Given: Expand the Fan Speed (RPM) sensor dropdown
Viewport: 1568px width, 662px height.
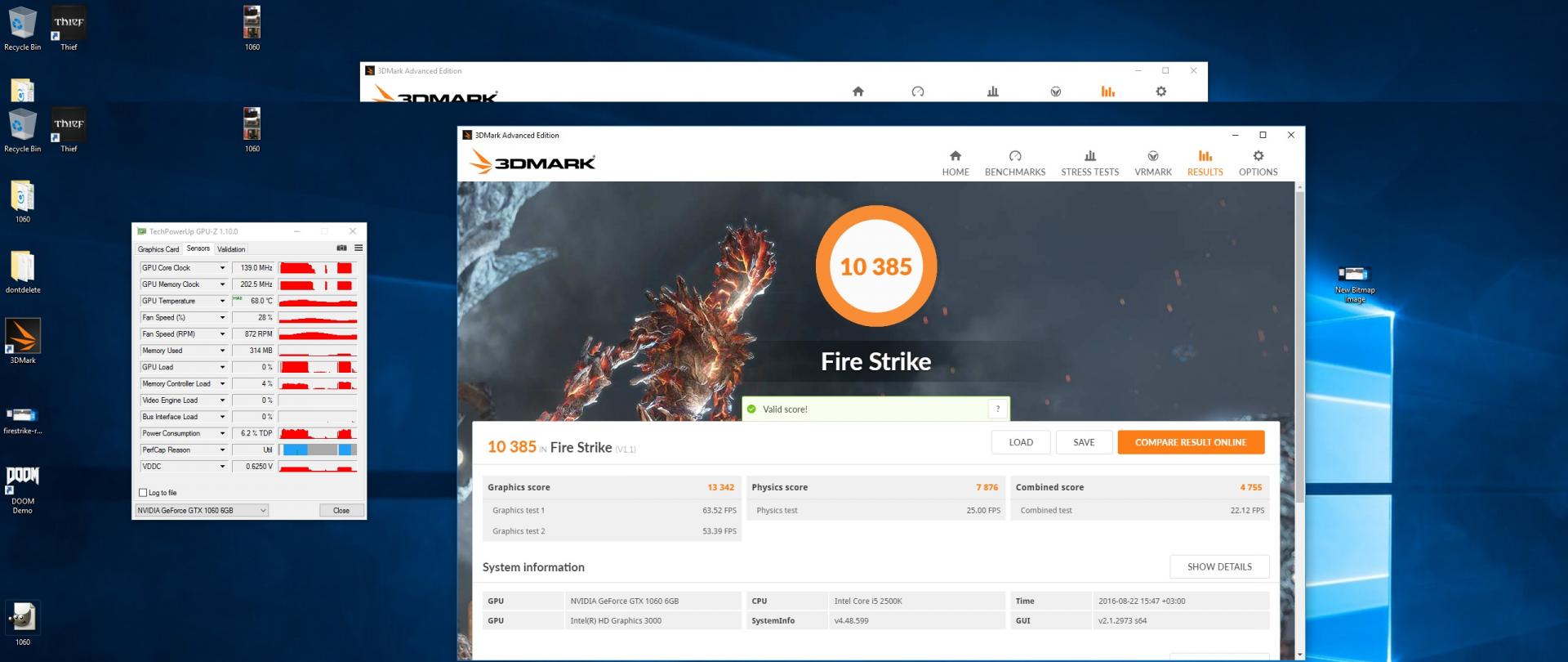Looking at the screenshot, I should tap(222, 334).
